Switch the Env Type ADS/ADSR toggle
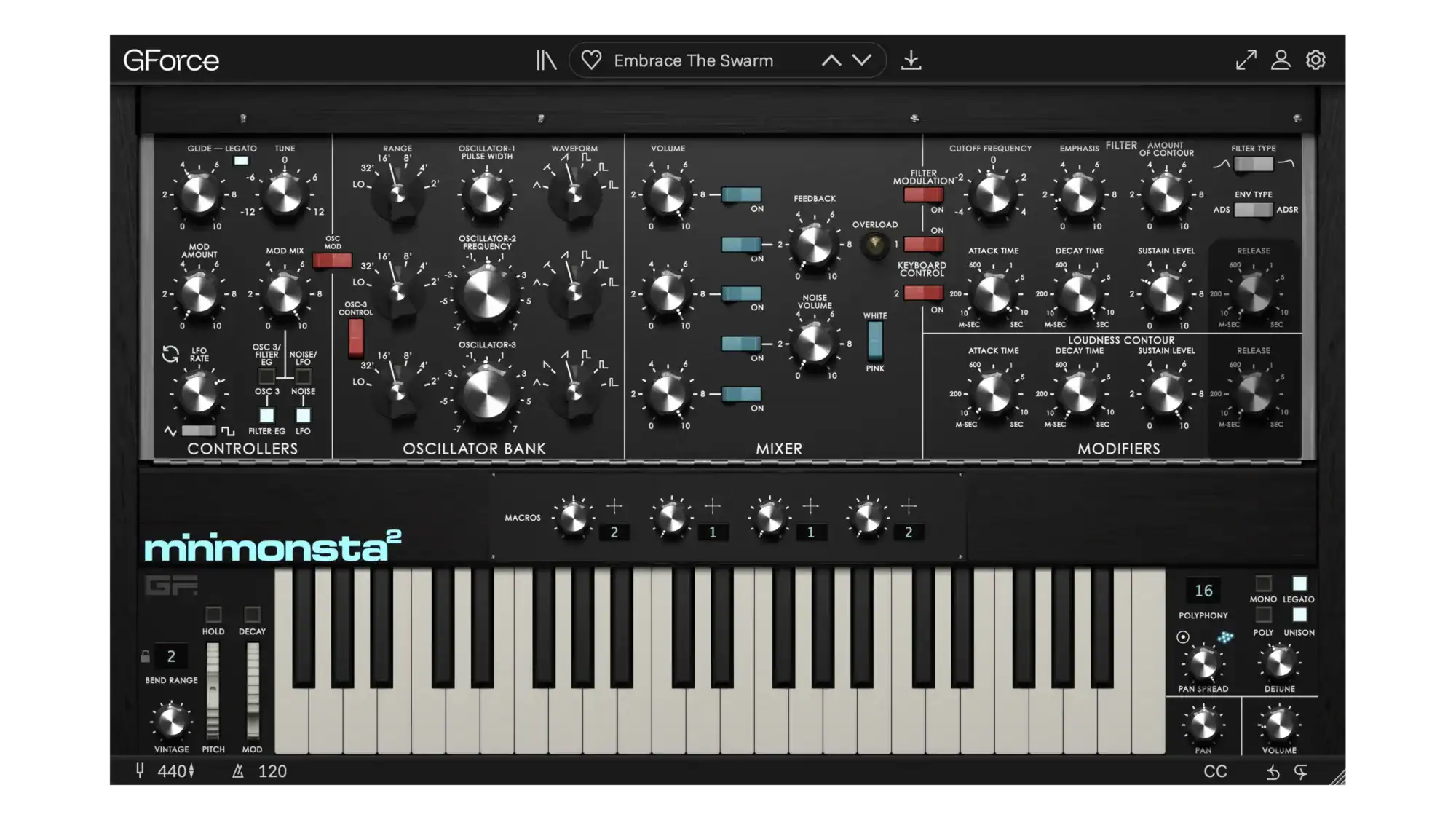This screenshot has width=1456, height=820. (x=1254, y=210)
